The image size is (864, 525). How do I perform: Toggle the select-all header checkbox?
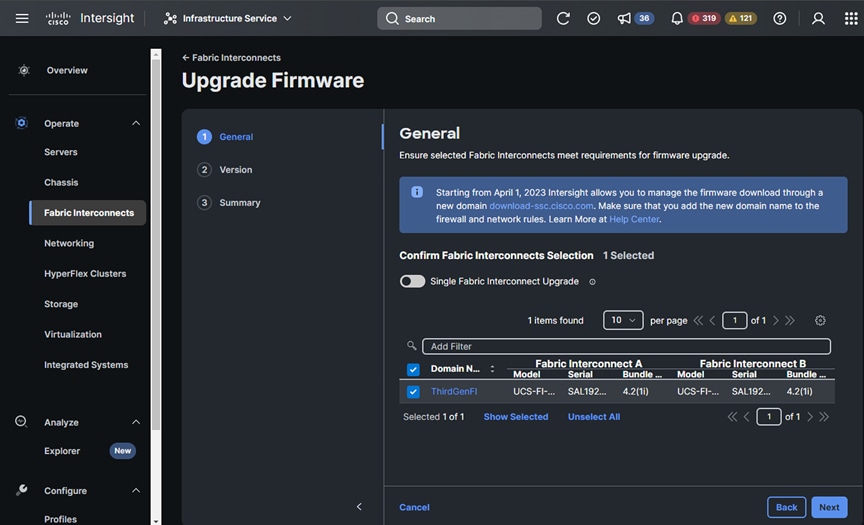pos(413,370)
